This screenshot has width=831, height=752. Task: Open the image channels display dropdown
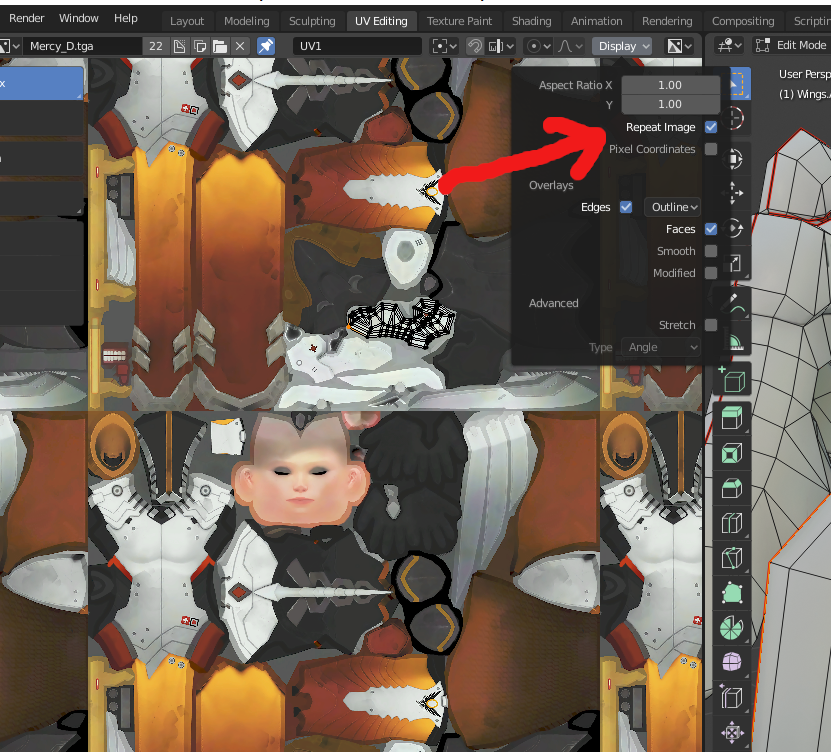pos(679,46)
